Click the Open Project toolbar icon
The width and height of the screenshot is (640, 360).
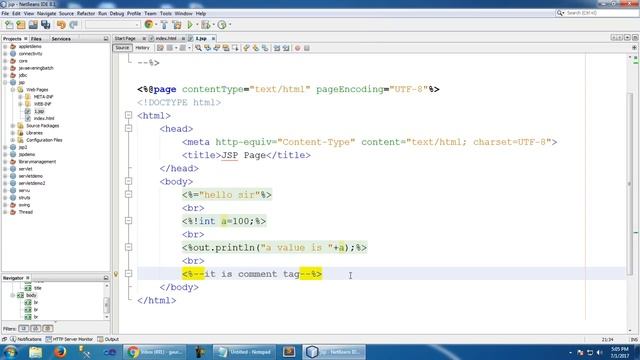coord(33,25)
